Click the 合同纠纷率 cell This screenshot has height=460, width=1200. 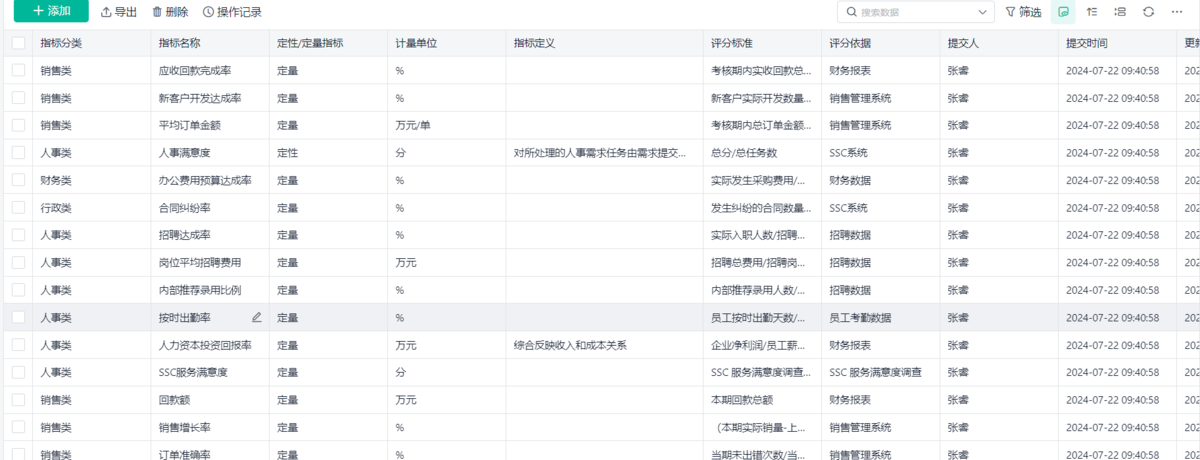tap(210, 208)
